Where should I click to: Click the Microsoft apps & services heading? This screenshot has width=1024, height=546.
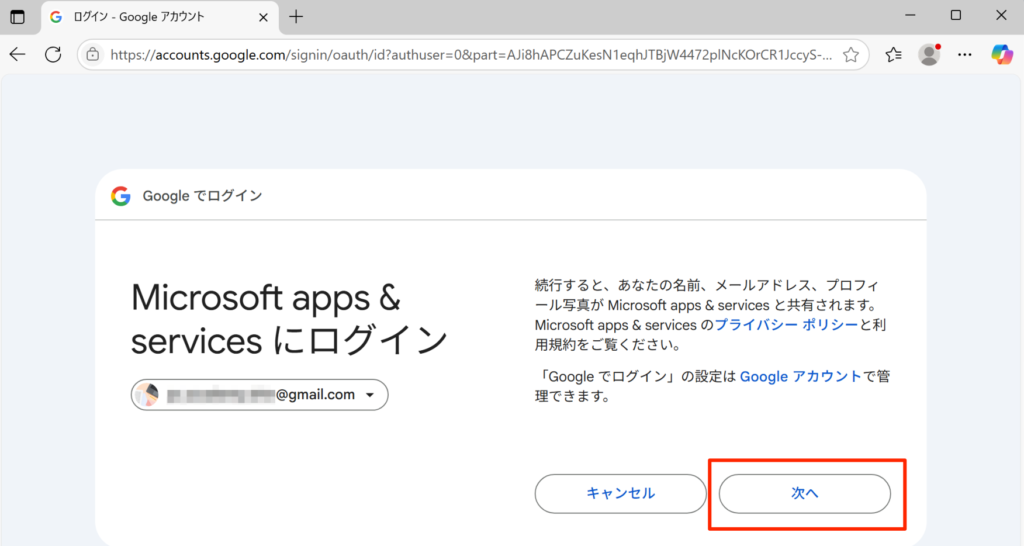[289, 319]
